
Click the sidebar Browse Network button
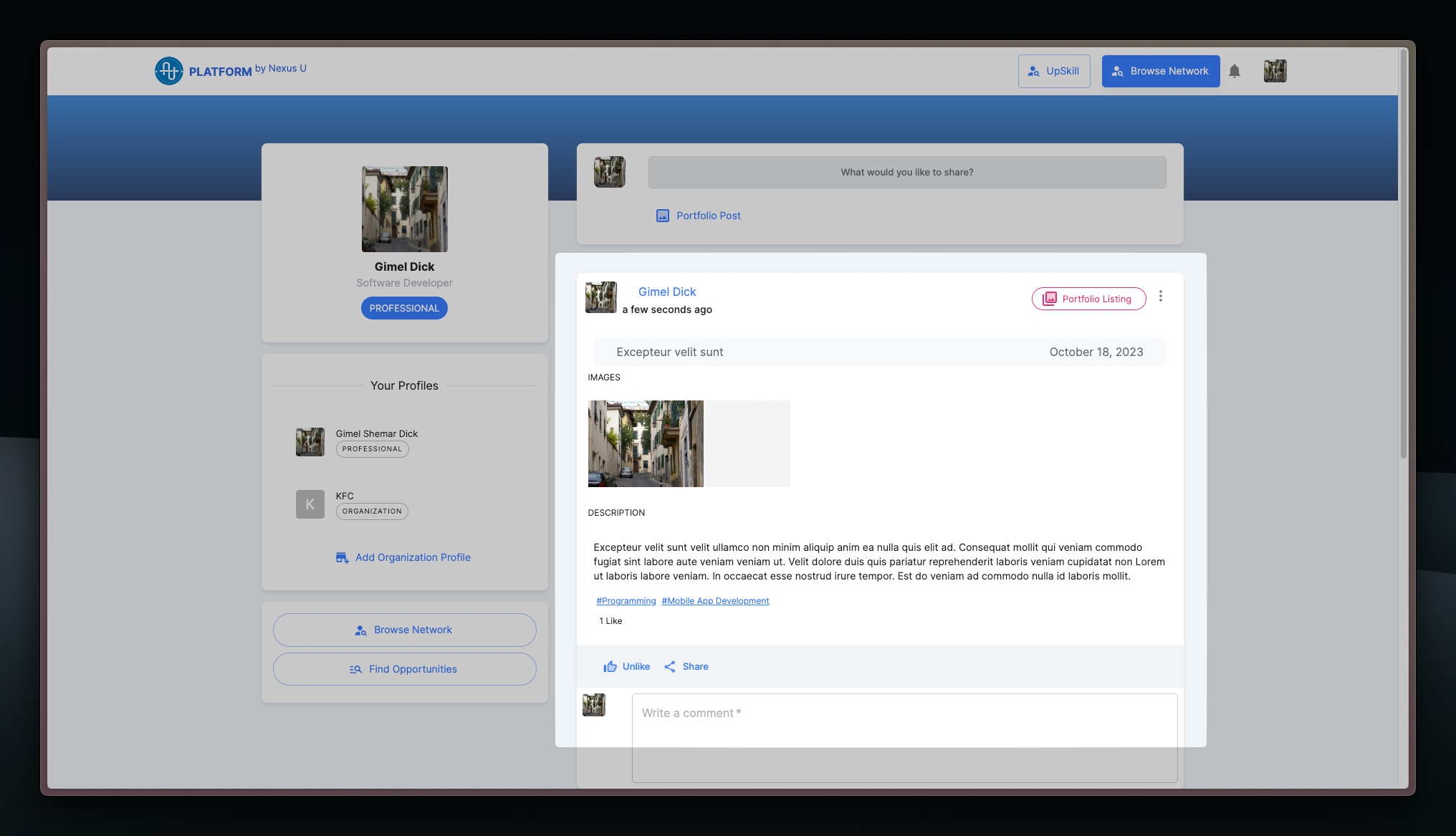[x=404, y=630]
